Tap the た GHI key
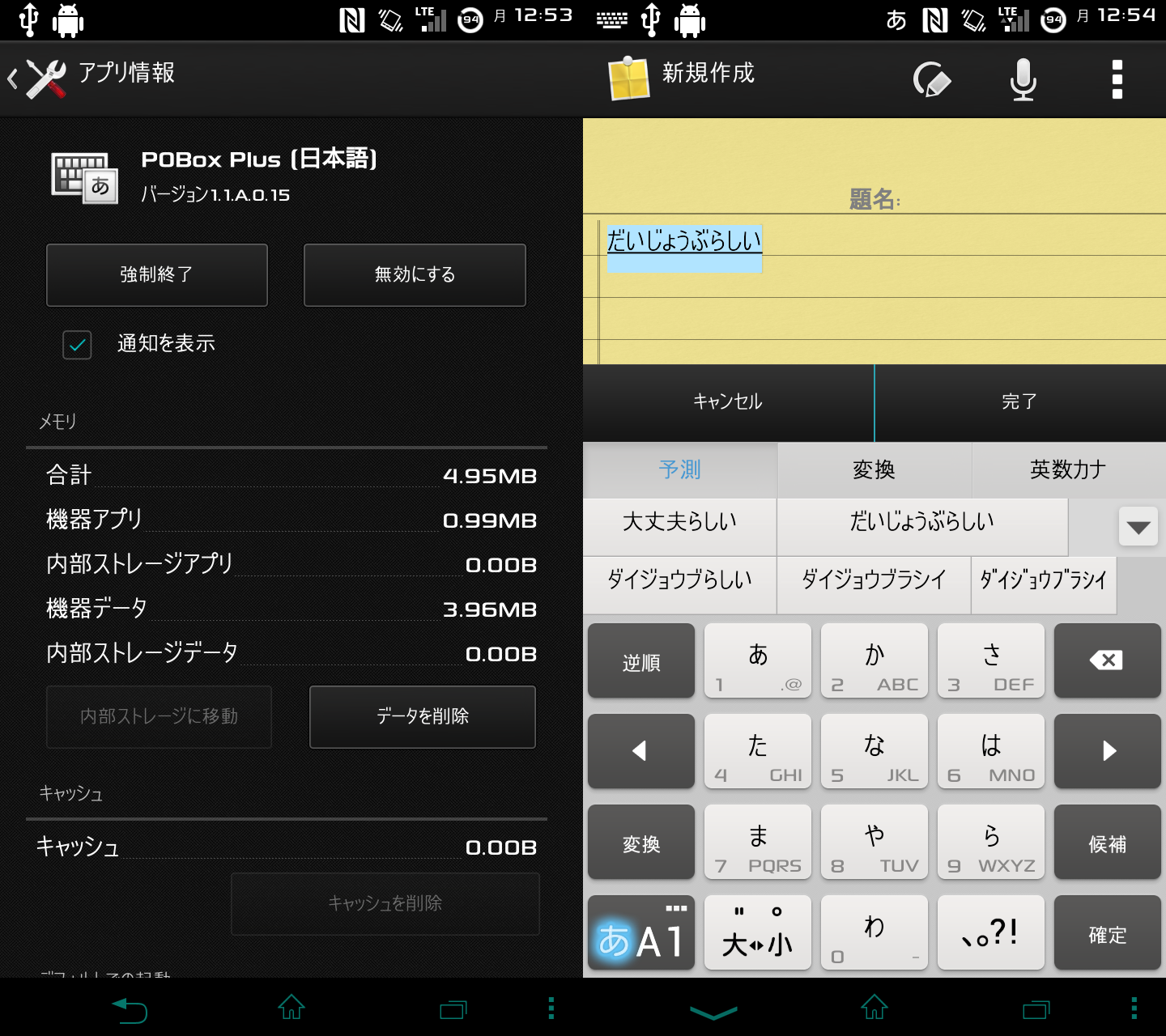This screenshot has width=1166, height=1036. (758, 751)
